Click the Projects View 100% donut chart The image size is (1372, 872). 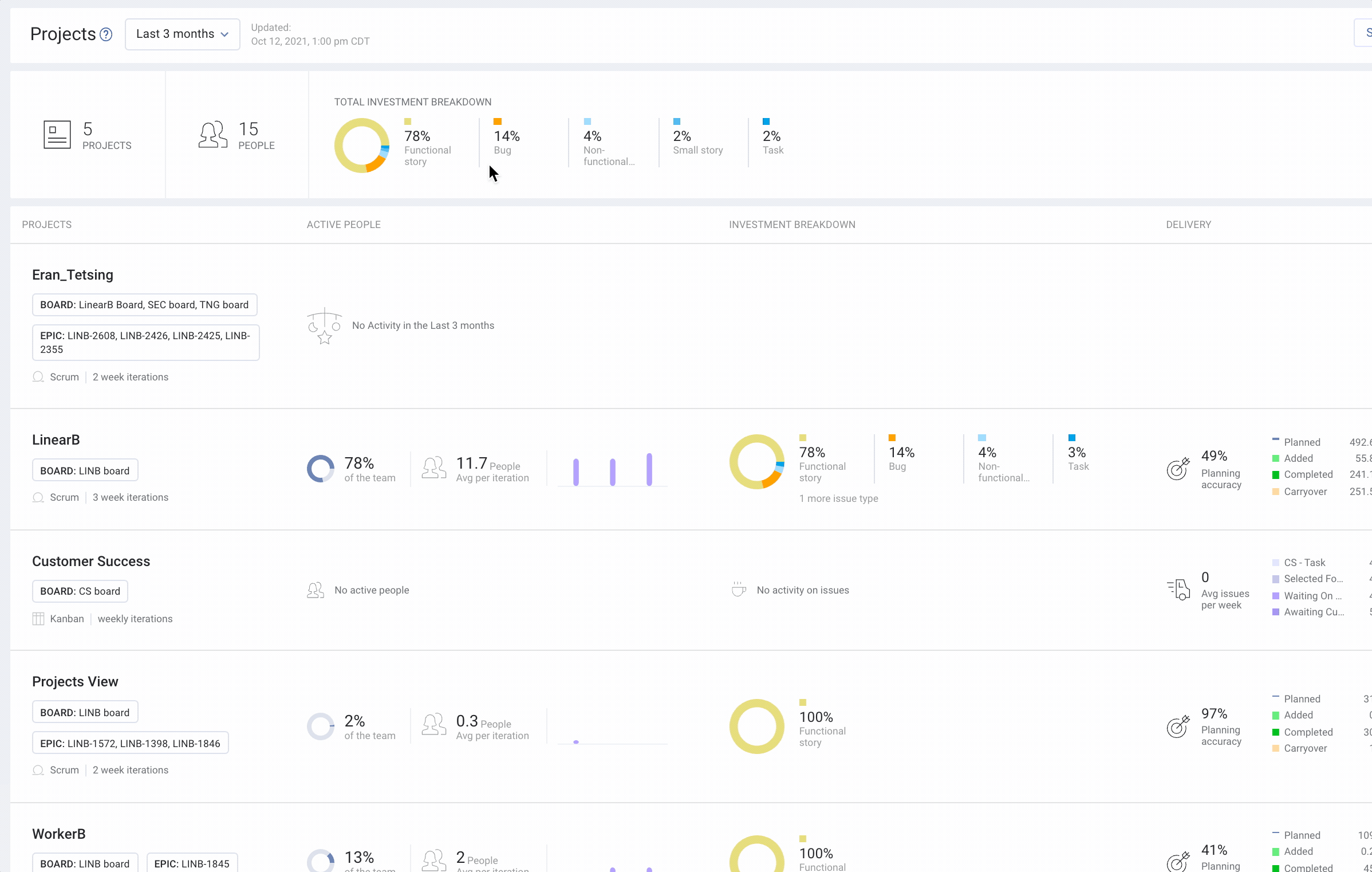point(757,726)
